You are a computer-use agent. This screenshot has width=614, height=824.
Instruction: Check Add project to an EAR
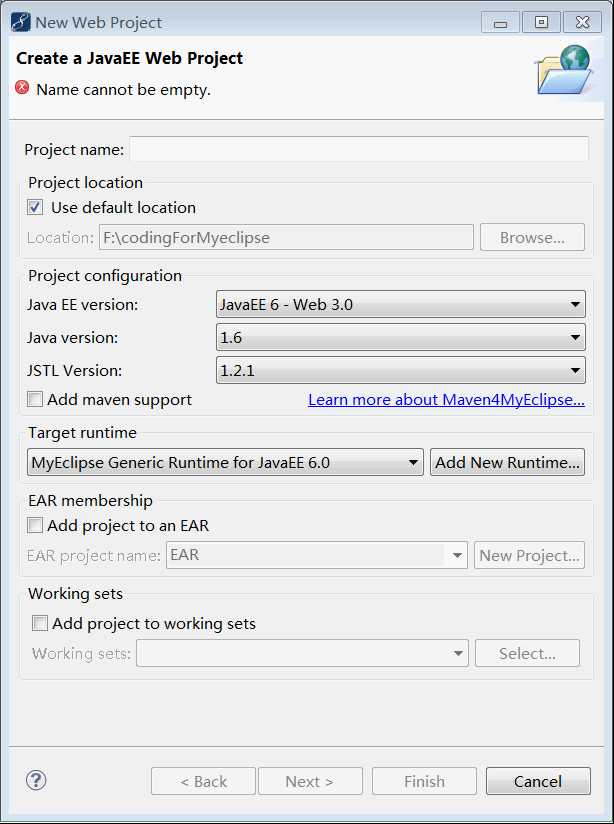coord(35,525)
